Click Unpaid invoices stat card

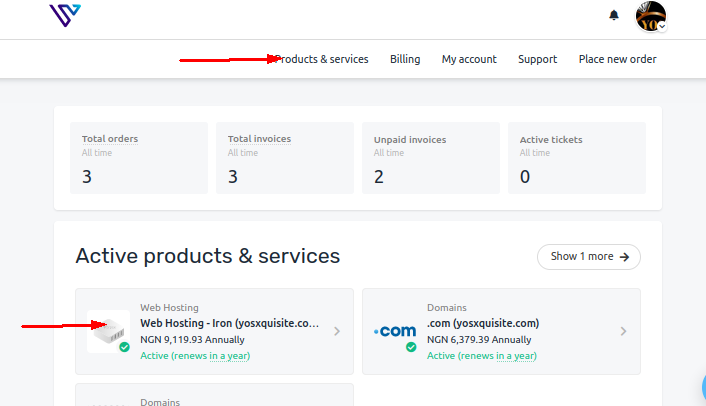[431, 158]
